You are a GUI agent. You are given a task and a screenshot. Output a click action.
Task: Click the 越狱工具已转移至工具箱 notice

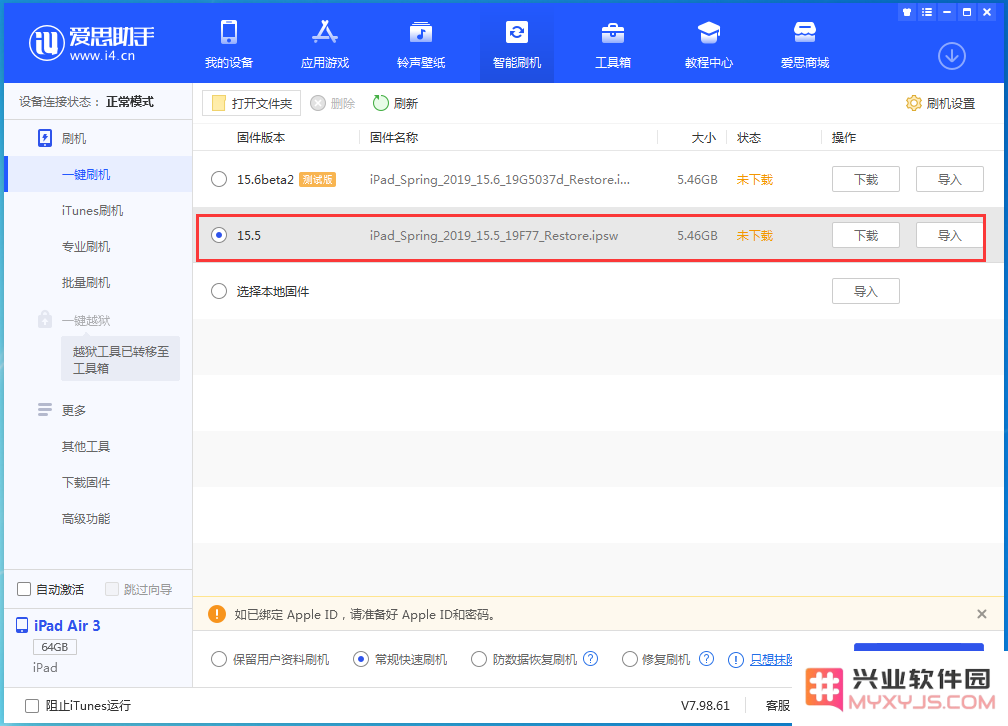coord(120,359)
